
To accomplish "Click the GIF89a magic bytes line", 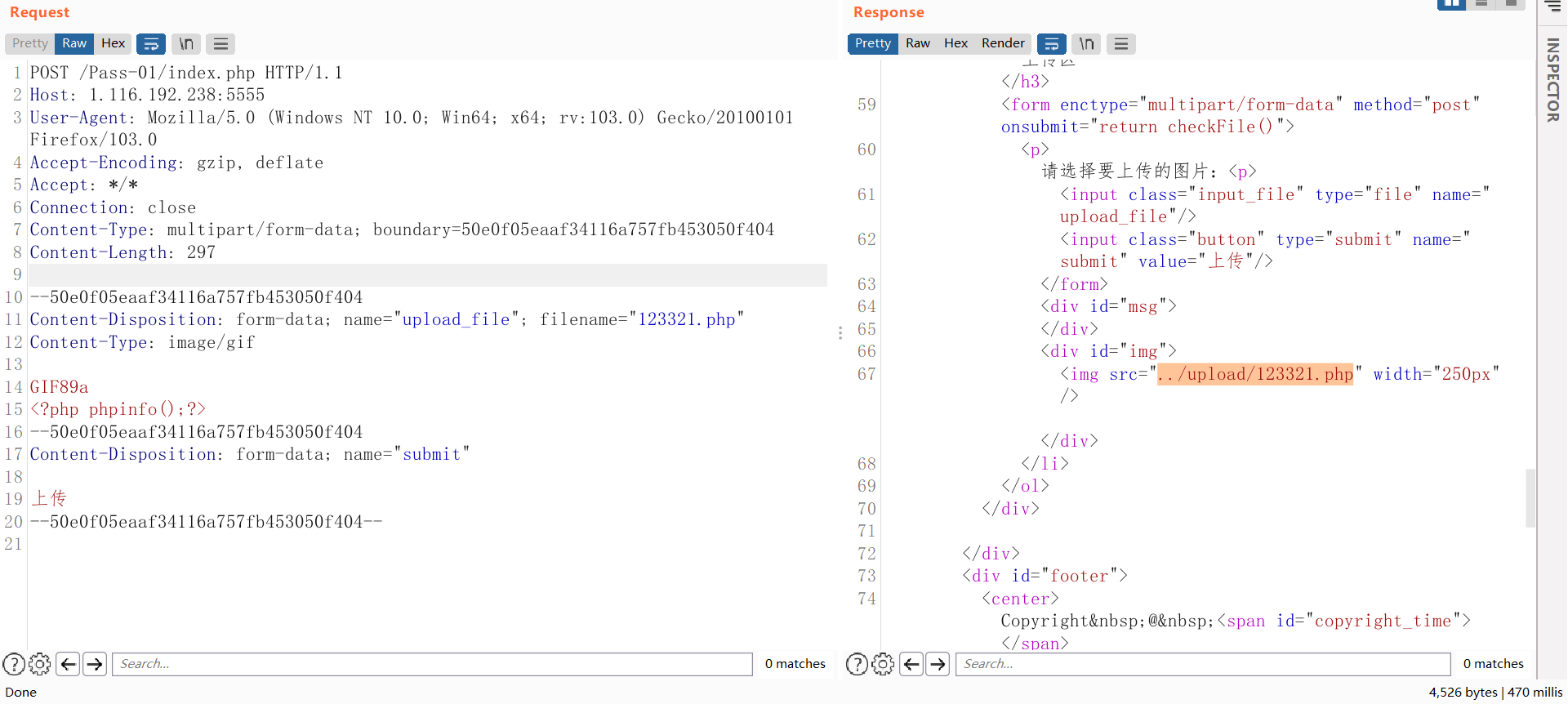I will pyautogui.click(x=59, y=387).
